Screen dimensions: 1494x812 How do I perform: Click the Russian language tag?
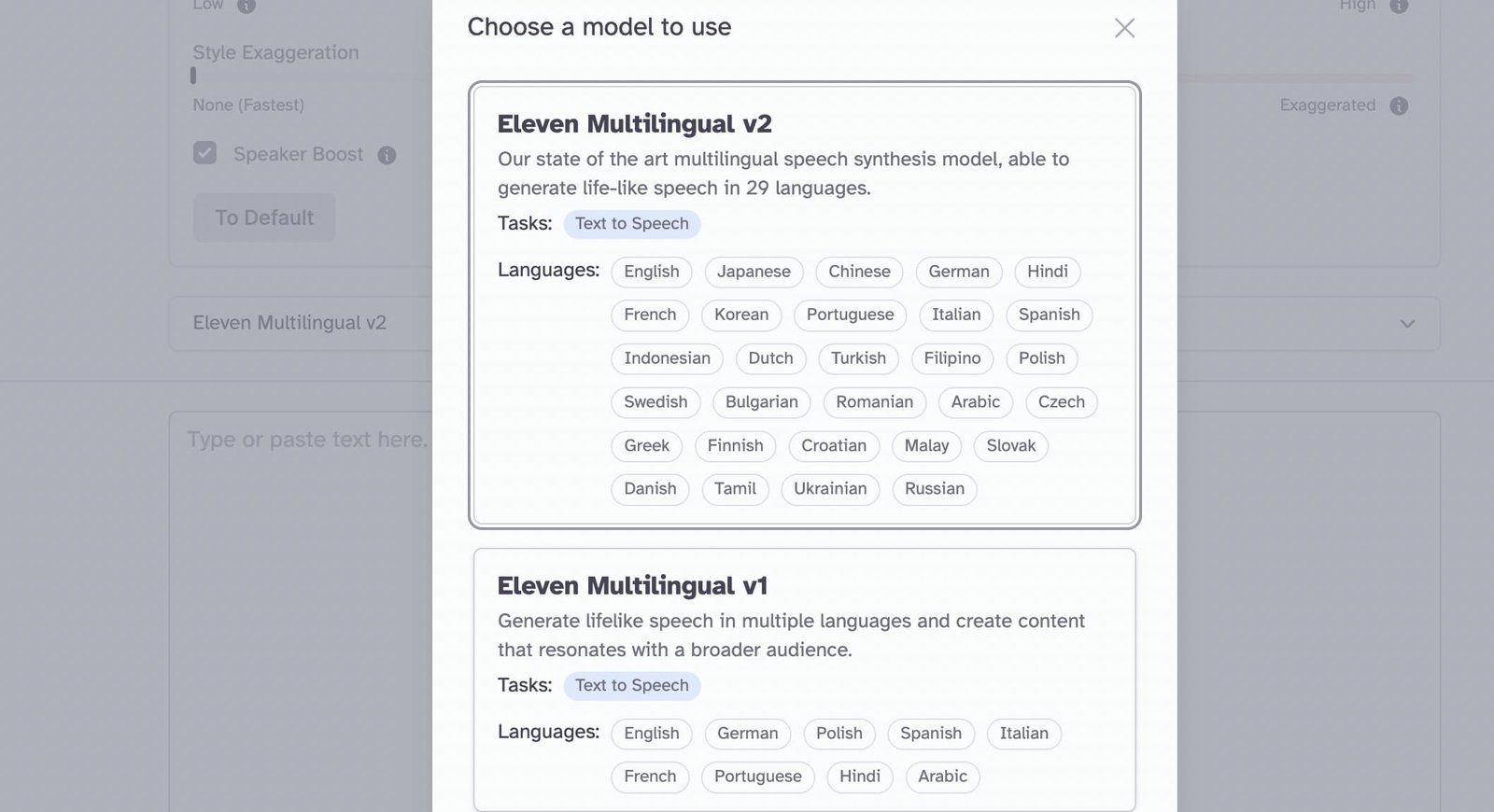tap(935, 489)
